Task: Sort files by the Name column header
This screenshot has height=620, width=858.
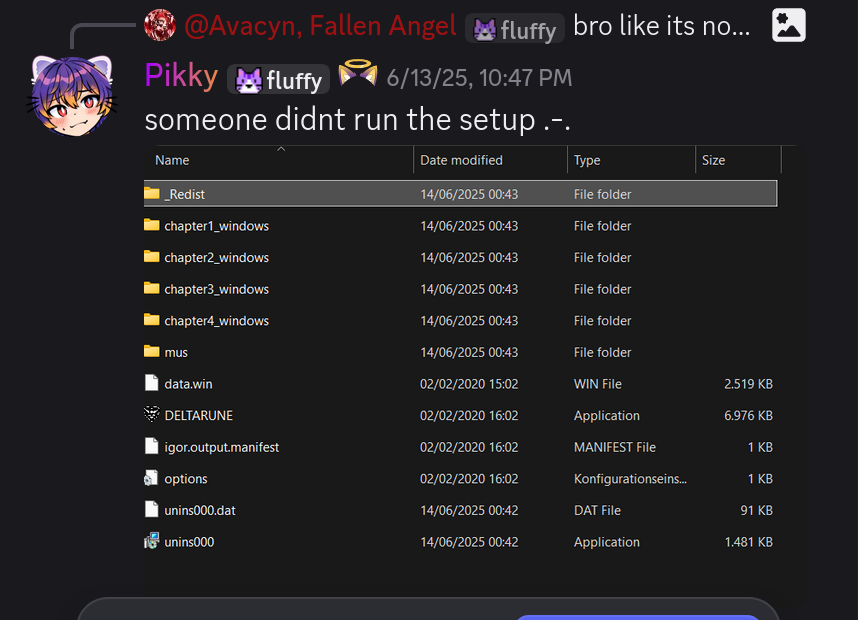Action: tap(172, 160)
